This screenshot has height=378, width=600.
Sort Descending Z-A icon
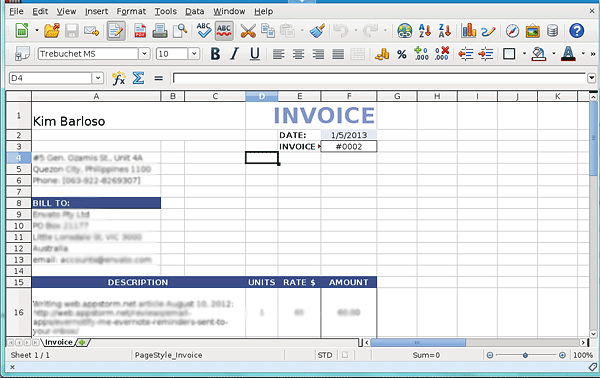click(444, 31)
